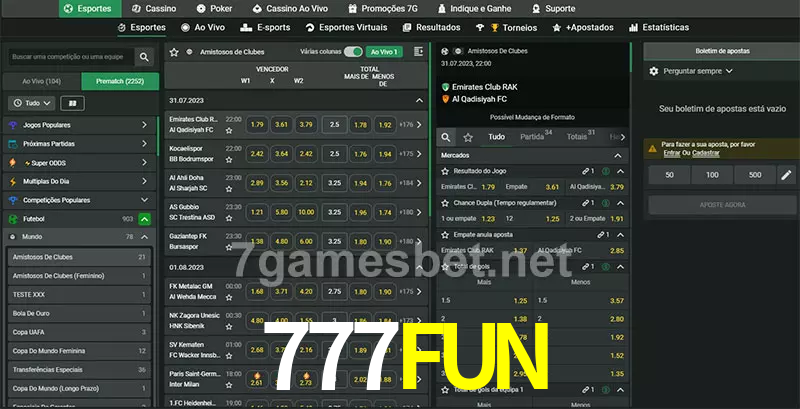
Task: Click the competition search input field
Action: 70,57
